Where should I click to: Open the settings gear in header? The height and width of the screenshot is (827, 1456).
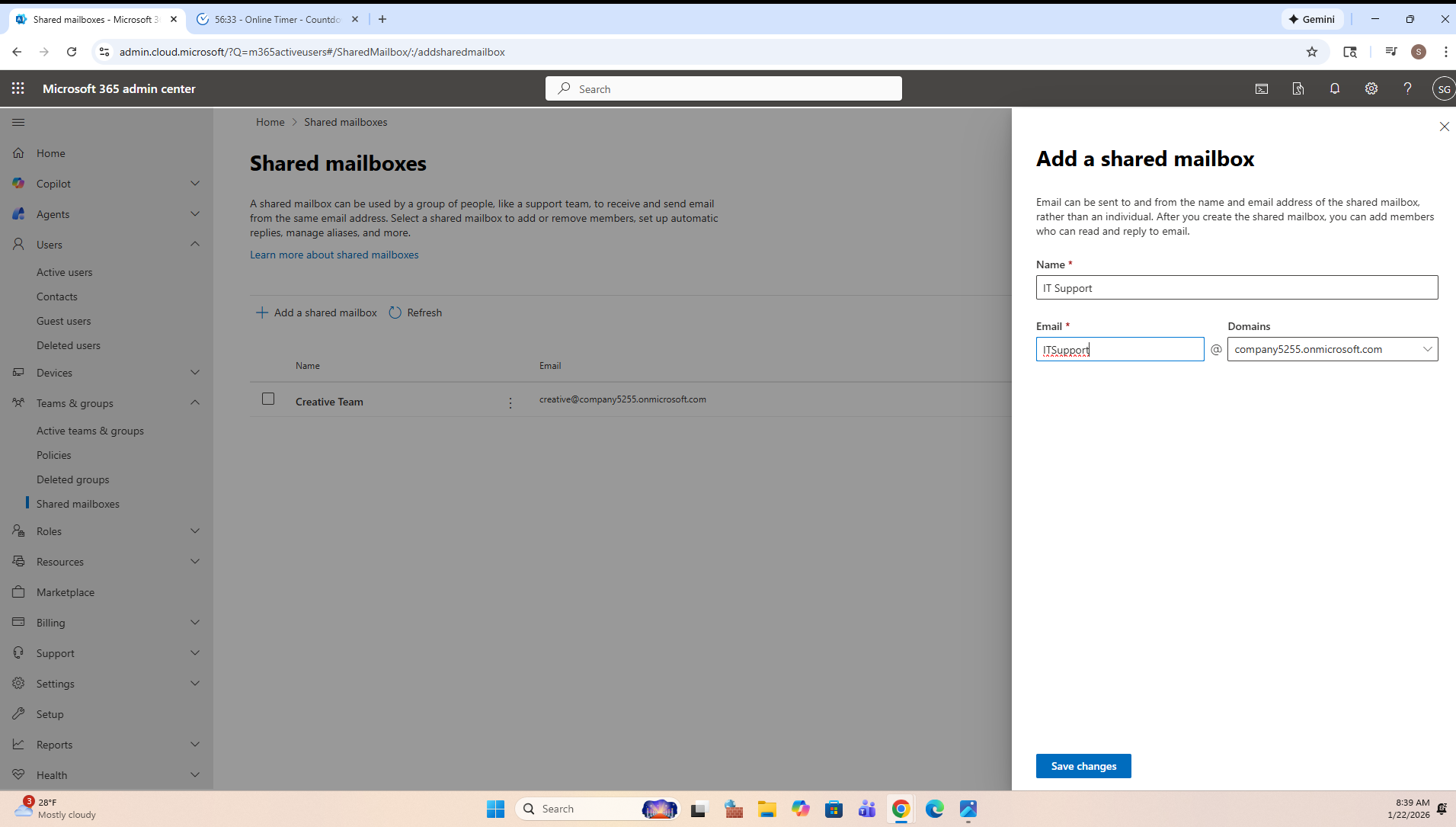coord(1371,88)
